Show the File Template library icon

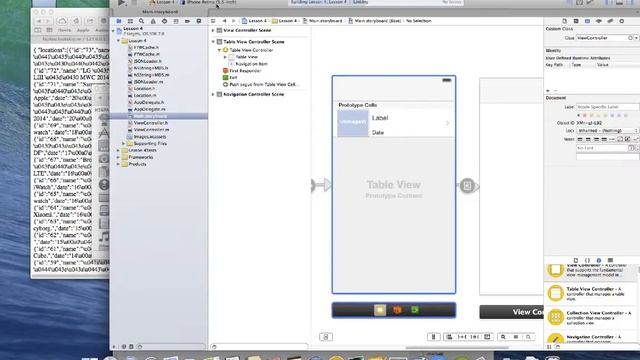(576, 260)
